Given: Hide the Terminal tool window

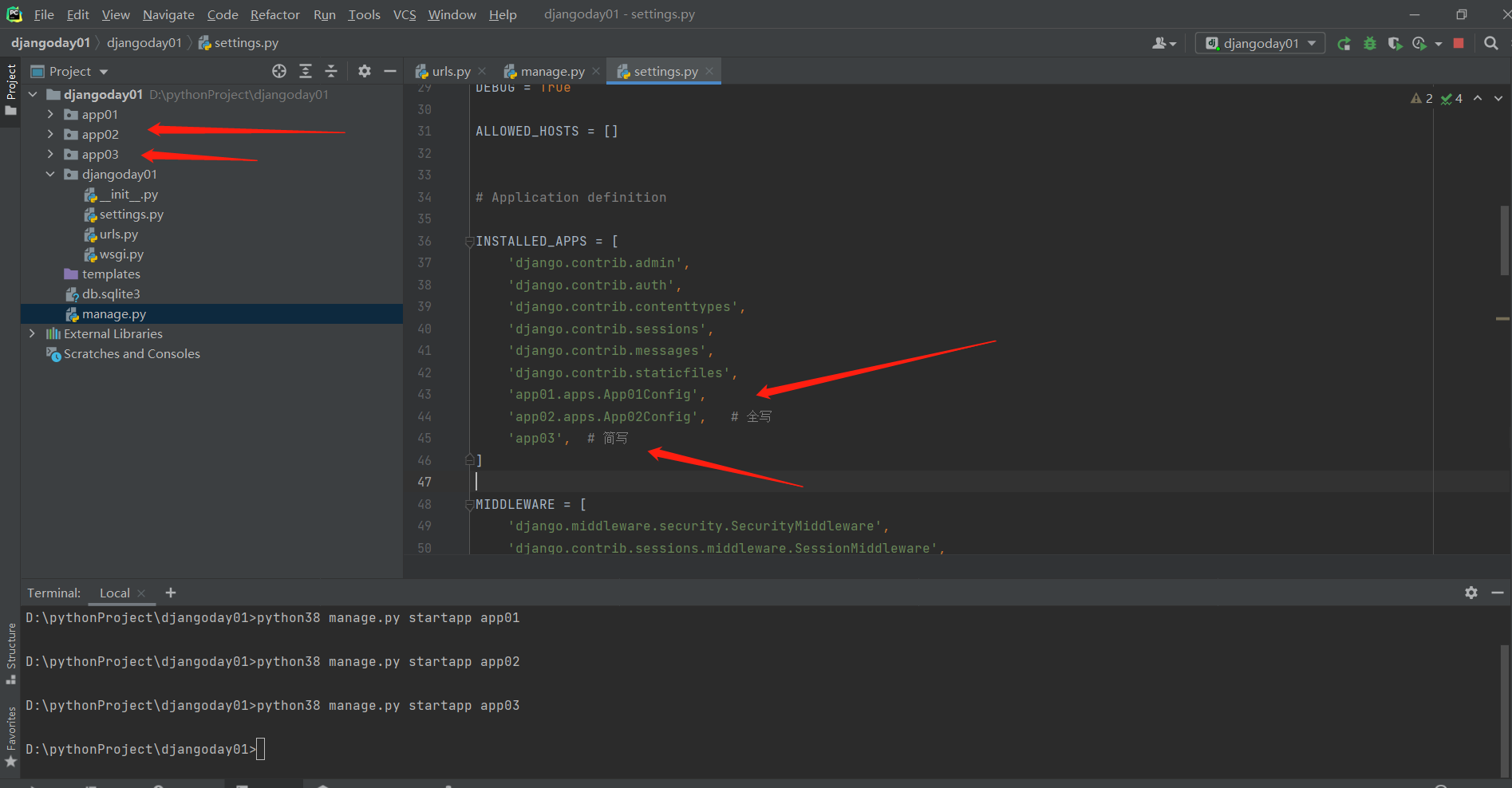Looking at the screenshot, I should pos(1498,593).
